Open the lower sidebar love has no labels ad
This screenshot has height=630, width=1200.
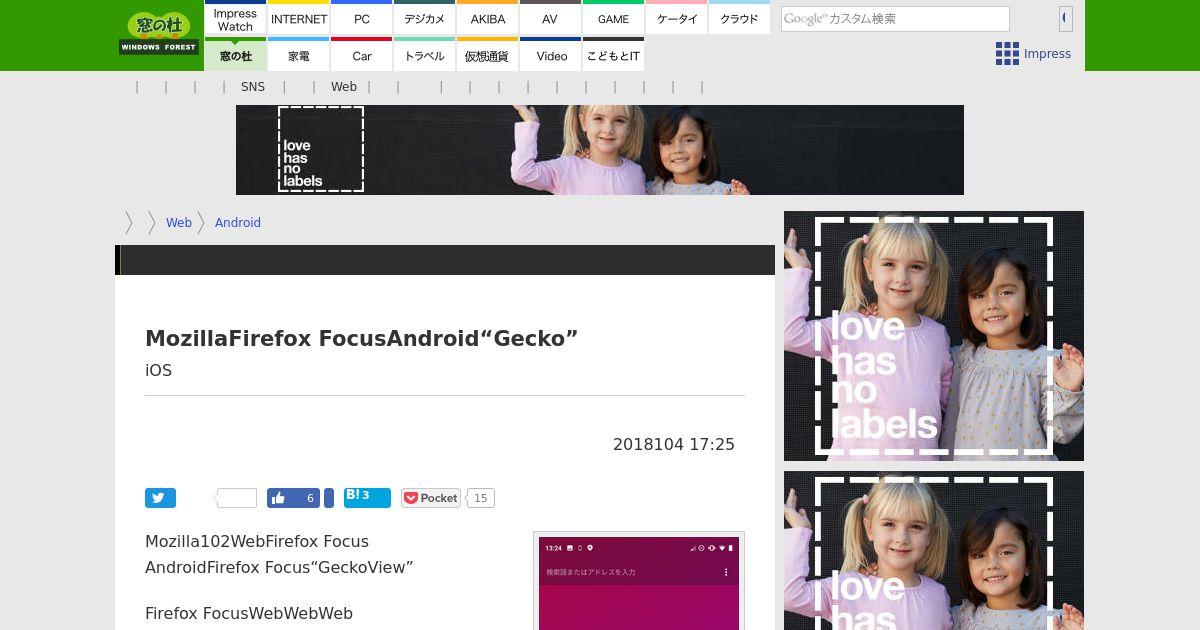[934, 550]
